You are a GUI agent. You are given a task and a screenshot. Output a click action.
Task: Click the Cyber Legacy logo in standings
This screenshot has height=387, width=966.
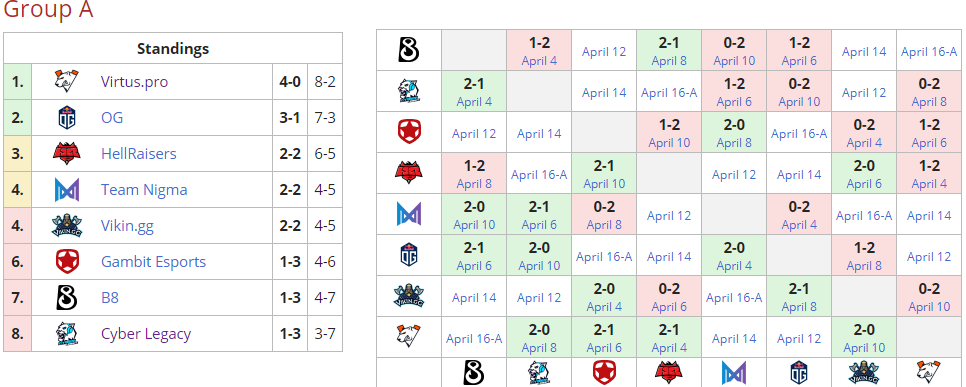(x=66, y=334)
